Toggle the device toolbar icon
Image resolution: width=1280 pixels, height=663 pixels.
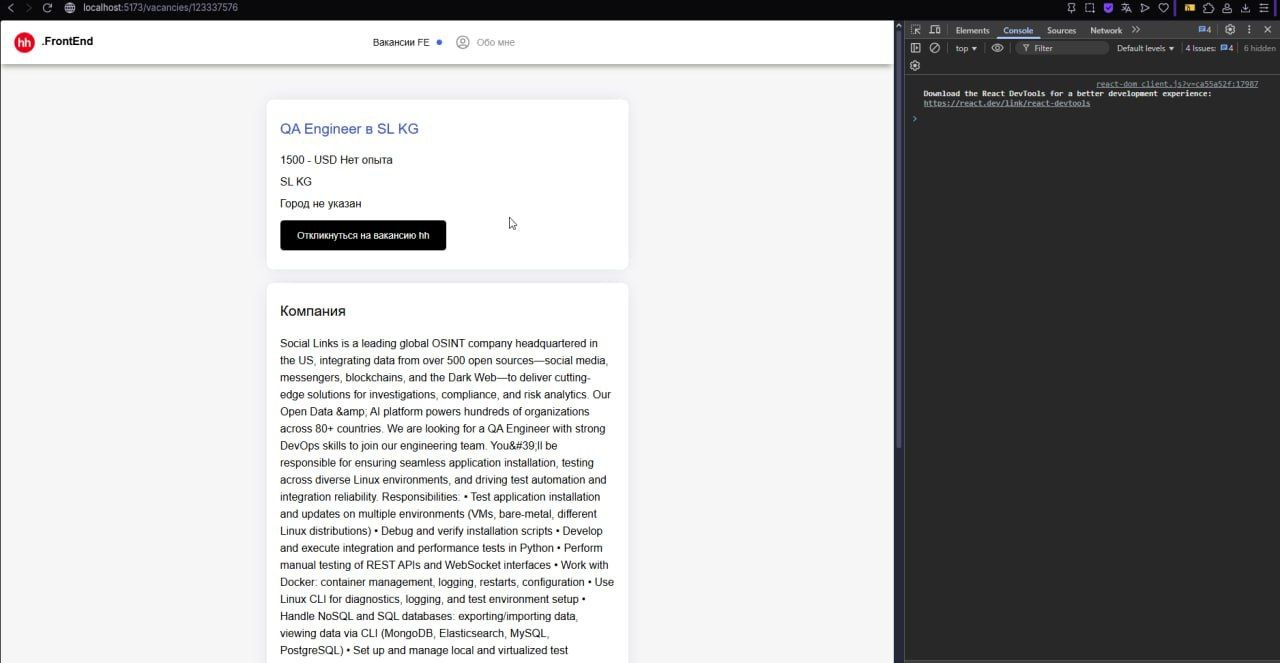[x=934, y=30]
